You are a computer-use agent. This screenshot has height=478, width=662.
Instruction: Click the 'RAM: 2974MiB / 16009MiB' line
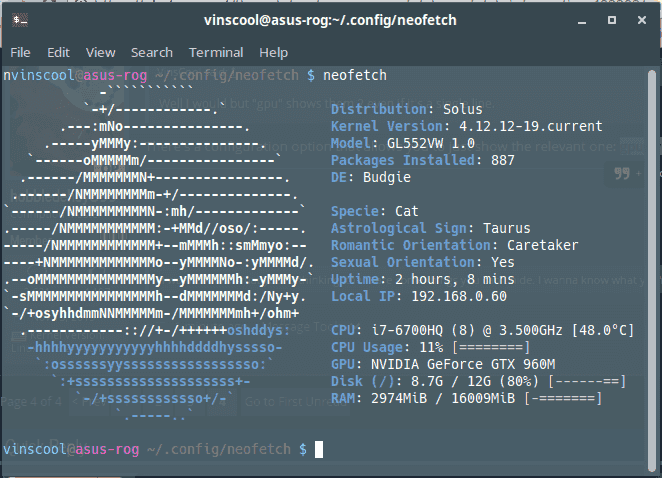(x=467, y=398)
